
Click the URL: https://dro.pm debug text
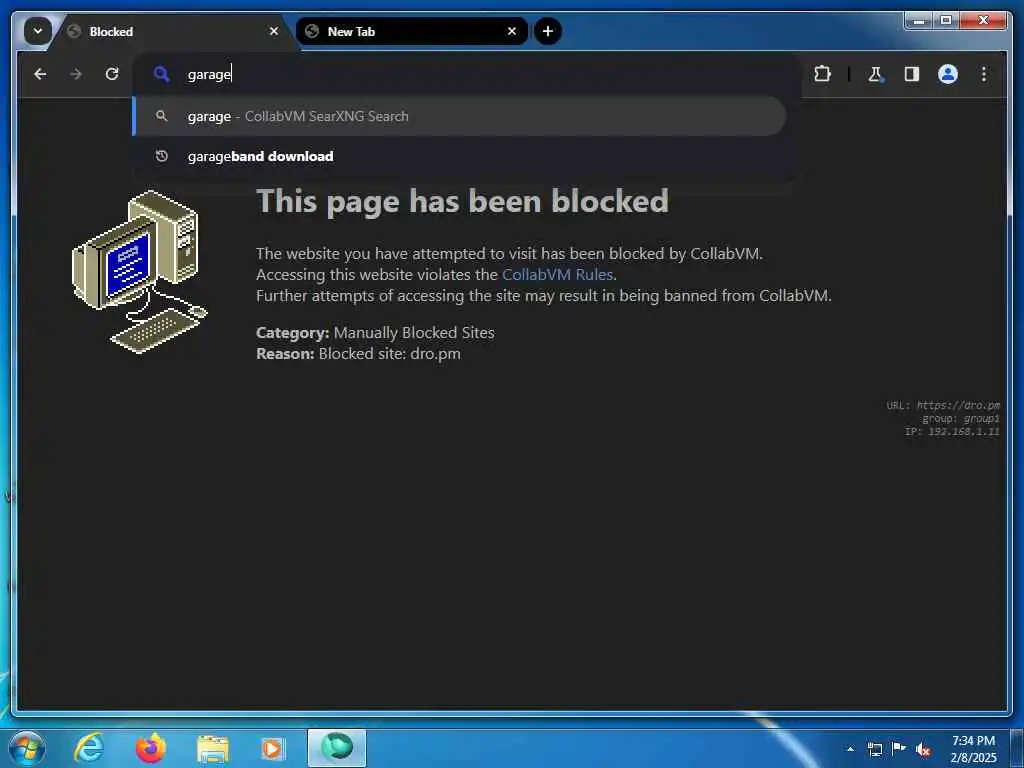(943, 406)
